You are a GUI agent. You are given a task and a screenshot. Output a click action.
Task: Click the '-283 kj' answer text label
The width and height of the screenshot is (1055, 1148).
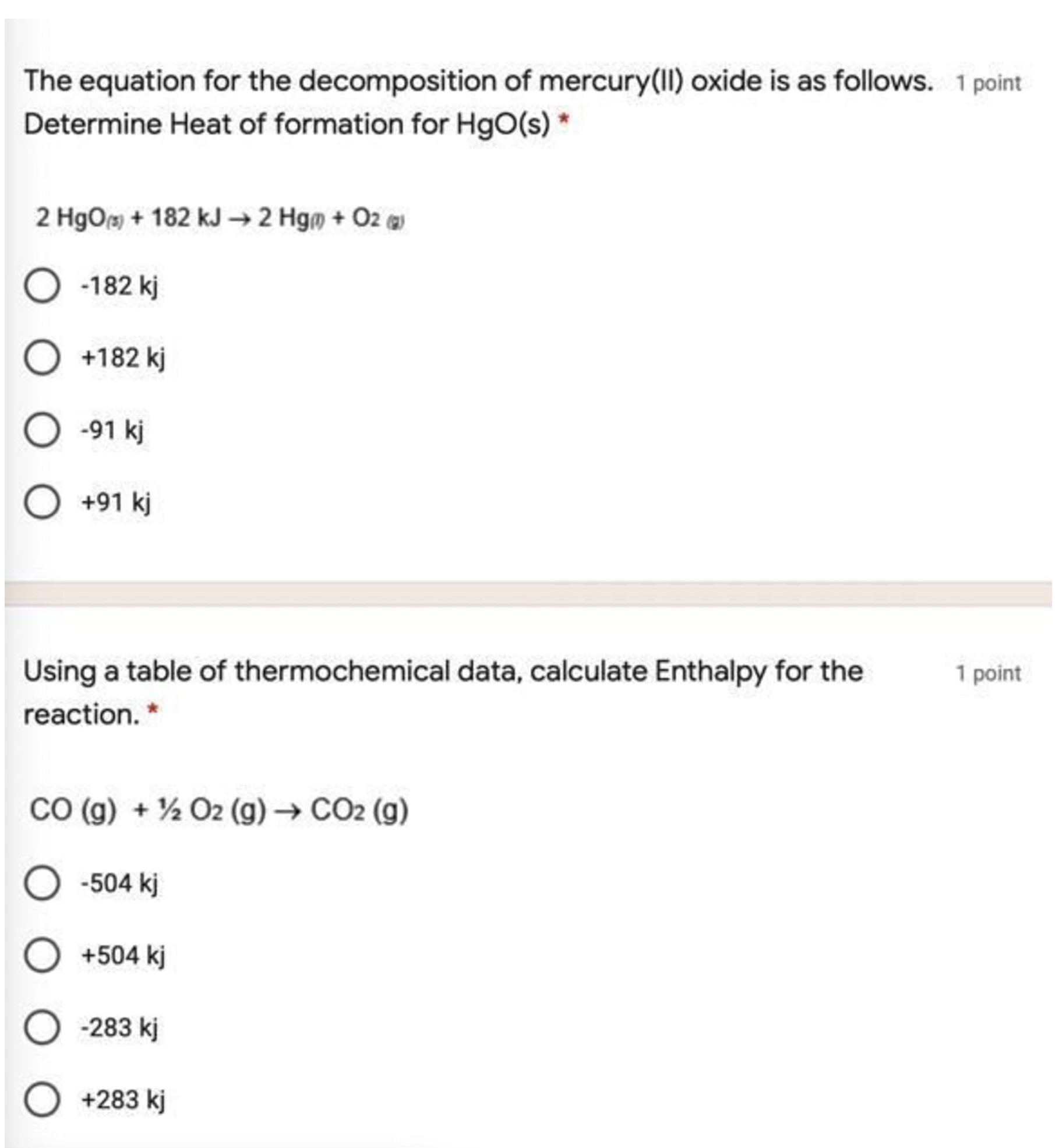point(119,1027)
